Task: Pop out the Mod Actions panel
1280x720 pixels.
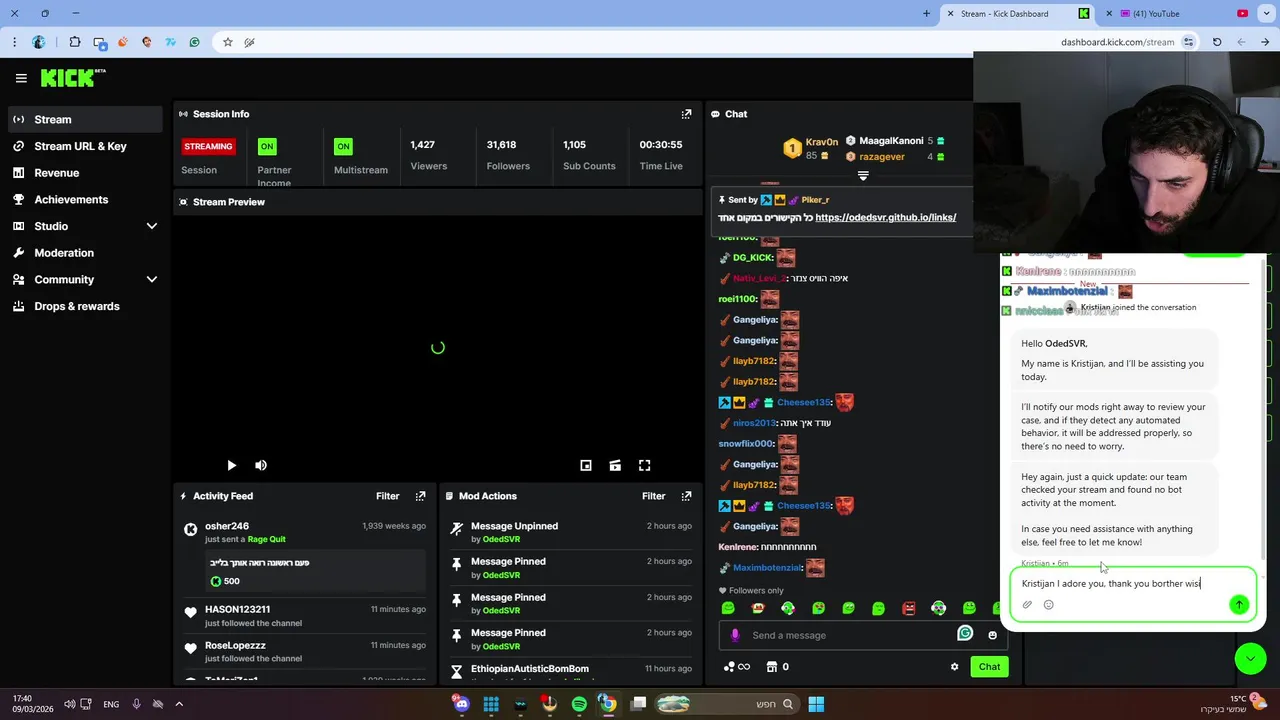Action: pyautogui.click(x=686, y=496)
